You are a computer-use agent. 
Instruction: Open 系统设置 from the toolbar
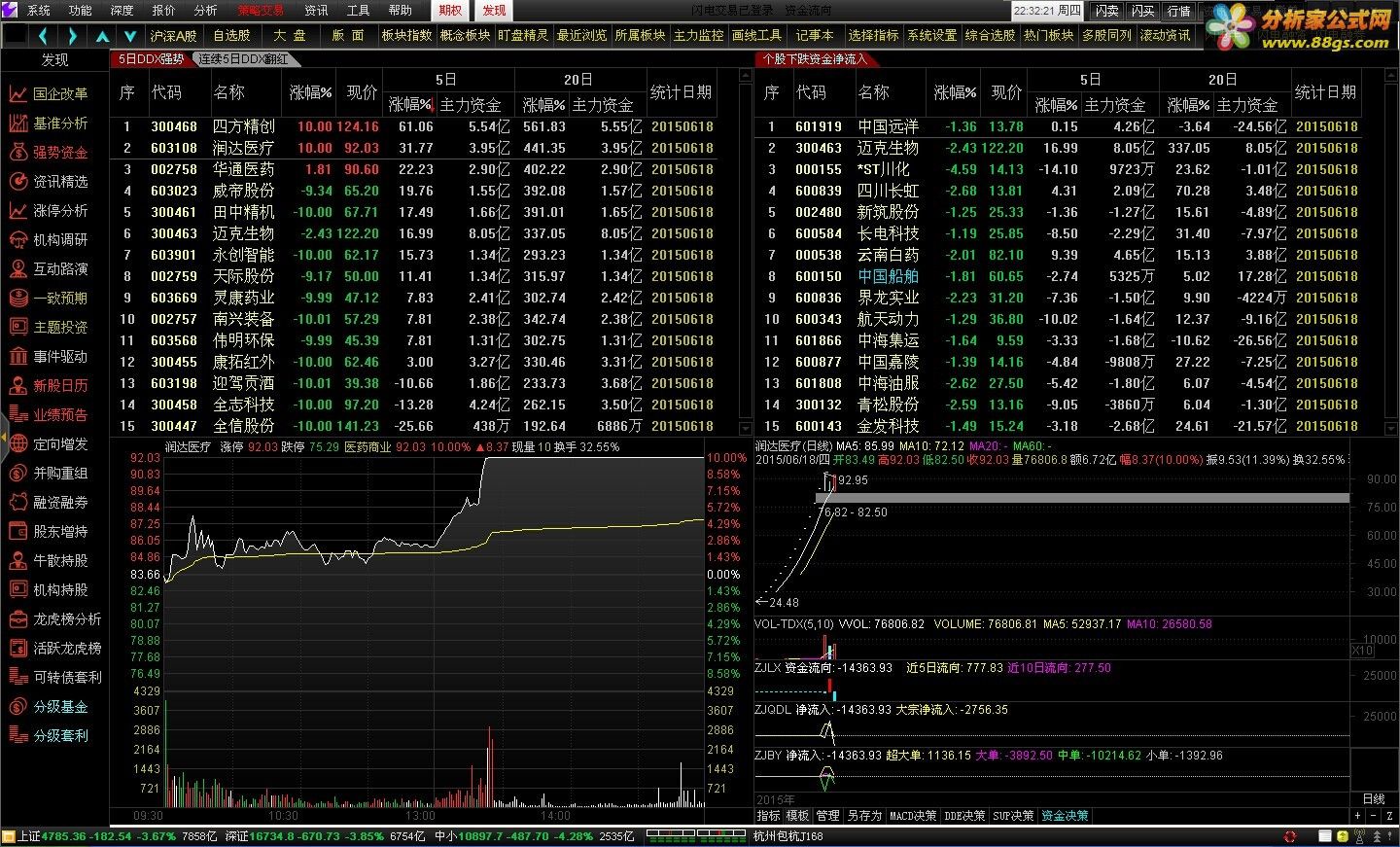tap(931, 36)
